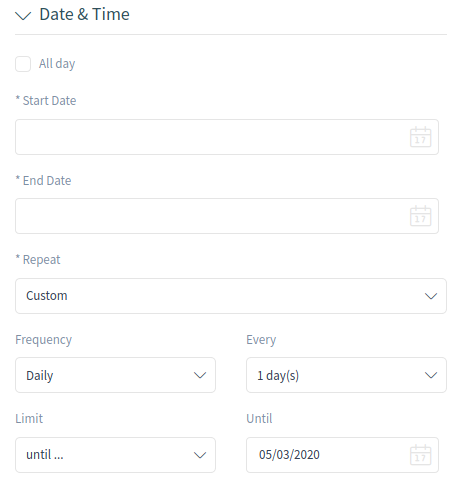The height and width of the screenshot is (504, 462).
Task: Open the Frequency dropdown set to Daily
Action: pos(115,375)
